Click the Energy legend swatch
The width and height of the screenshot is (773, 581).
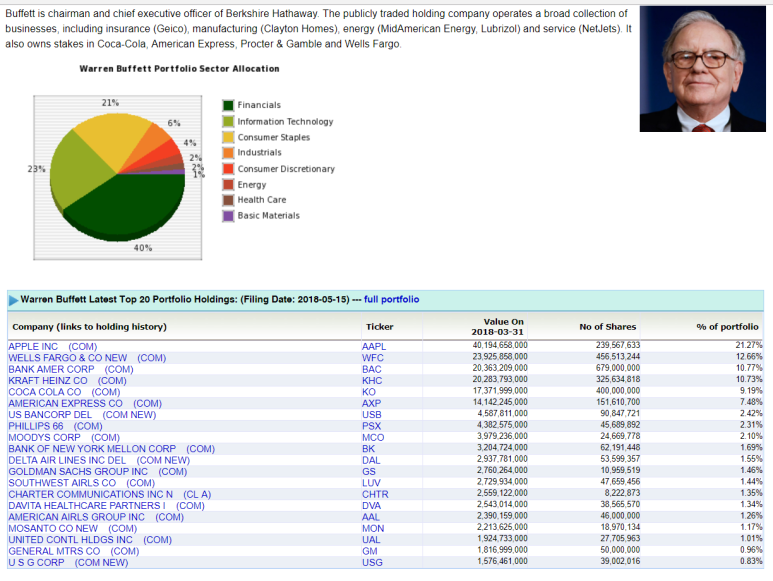click(228, 184)
